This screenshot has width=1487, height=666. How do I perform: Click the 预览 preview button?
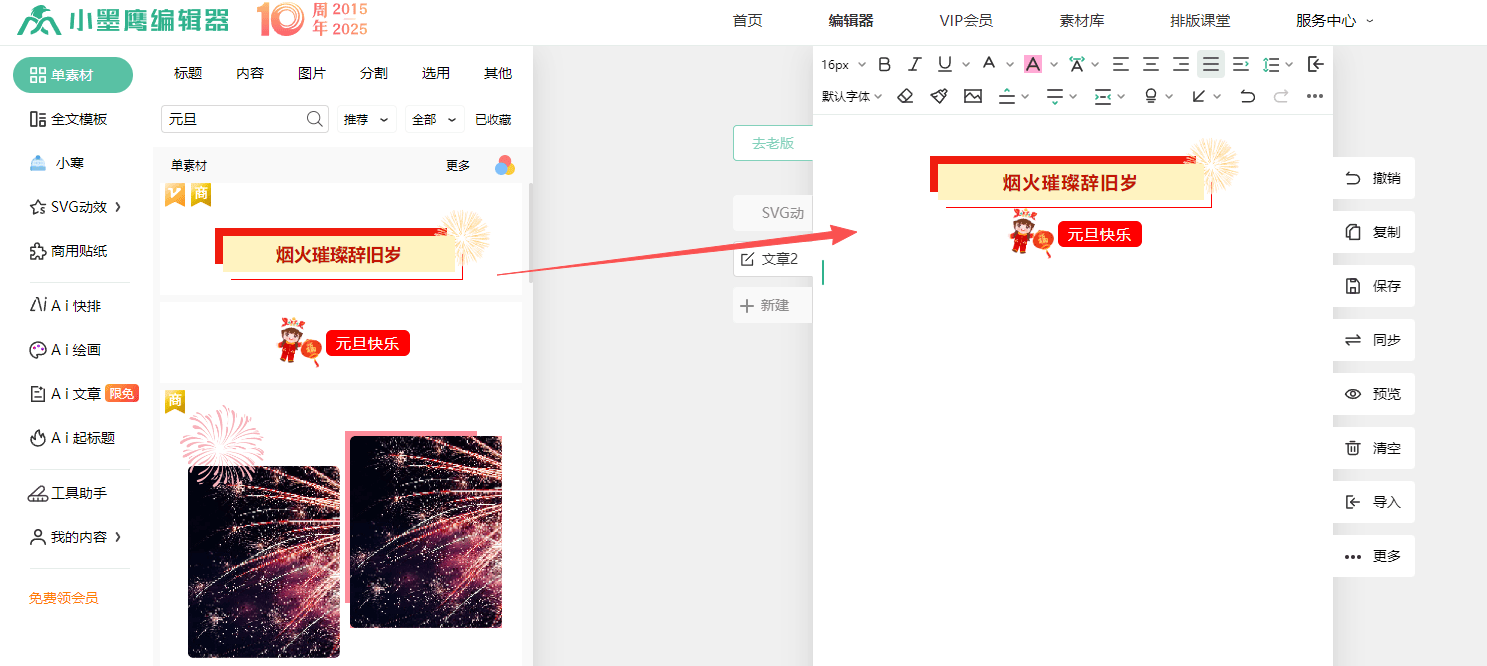(1374, 394)
